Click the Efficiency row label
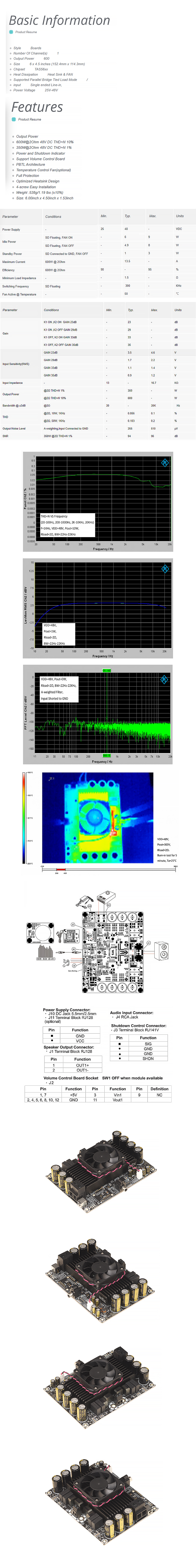Screen dimensions: 196x1568 (x=9, y=270)
